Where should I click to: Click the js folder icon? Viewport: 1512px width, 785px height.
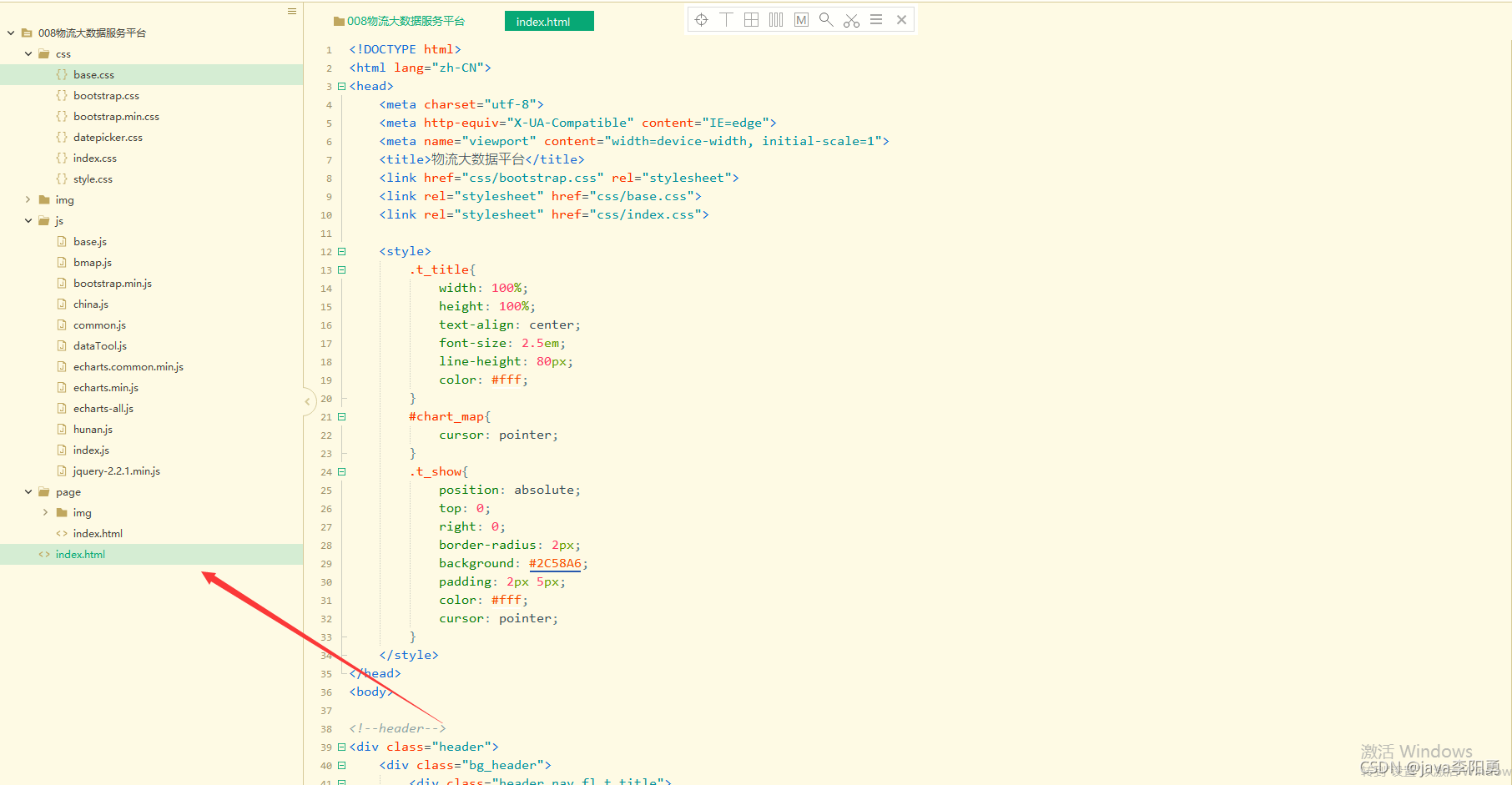44,221
